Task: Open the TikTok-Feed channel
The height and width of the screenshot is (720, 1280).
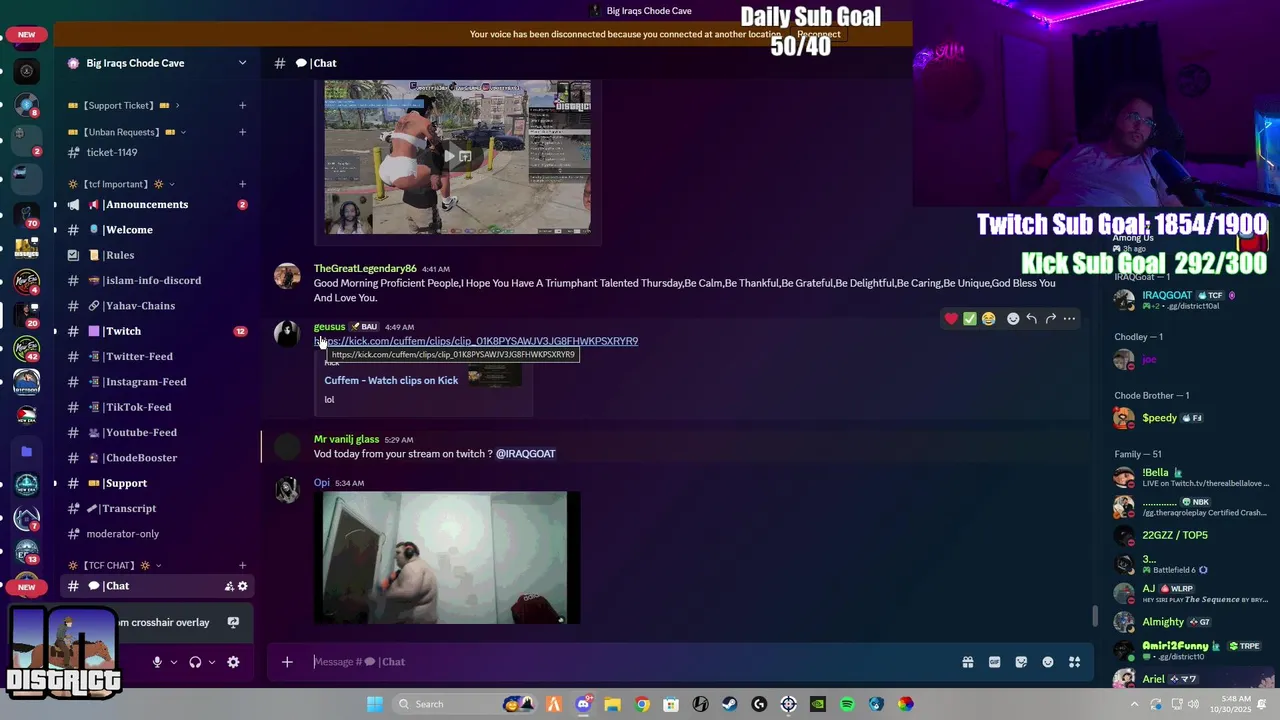Action: point(157,407)
